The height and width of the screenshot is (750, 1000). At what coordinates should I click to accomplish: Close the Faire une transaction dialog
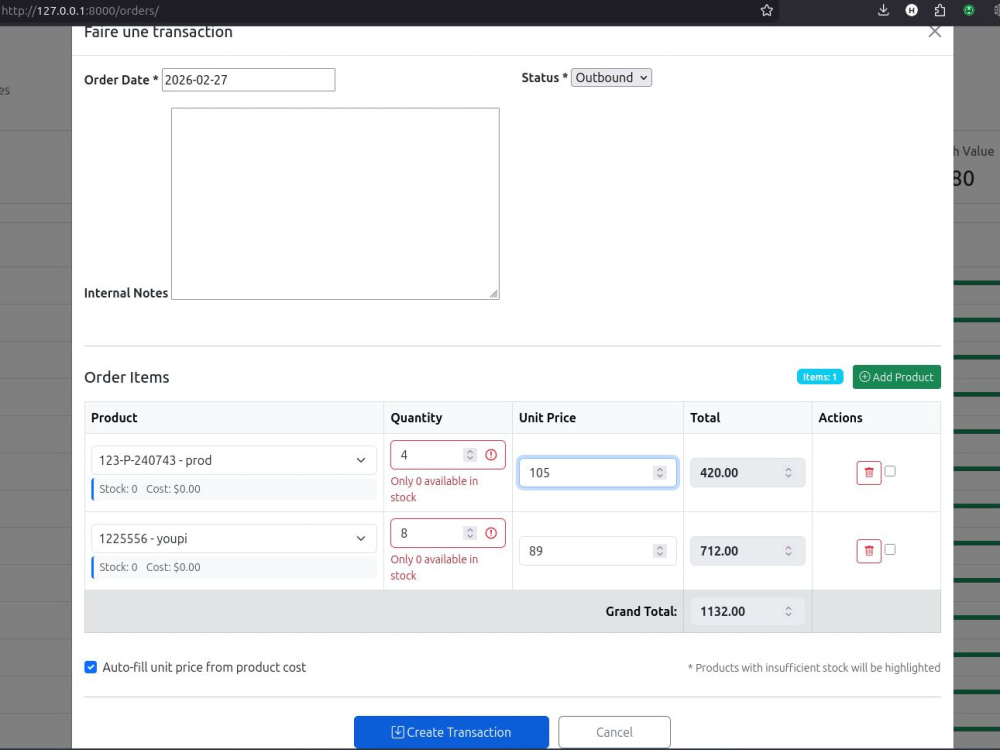tap(934, 31)
